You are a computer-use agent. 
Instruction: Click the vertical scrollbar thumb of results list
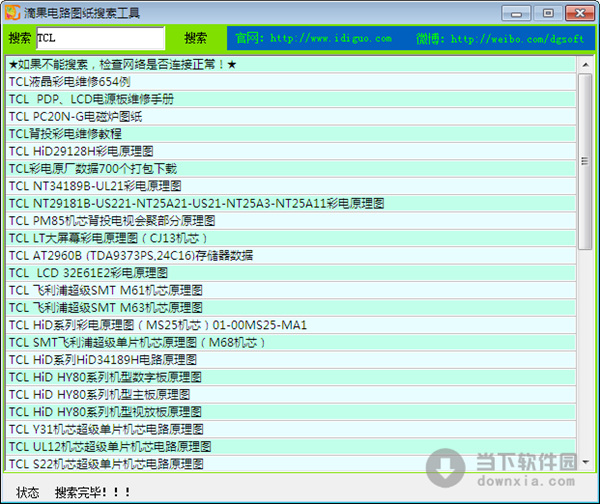point(585,162)
